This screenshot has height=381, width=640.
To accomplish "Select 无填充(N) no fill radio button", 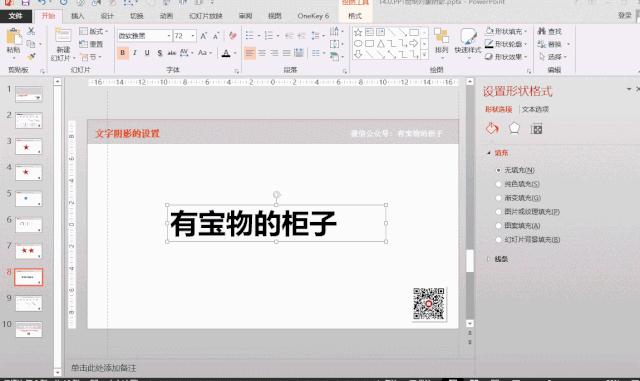I will point(498,170).
